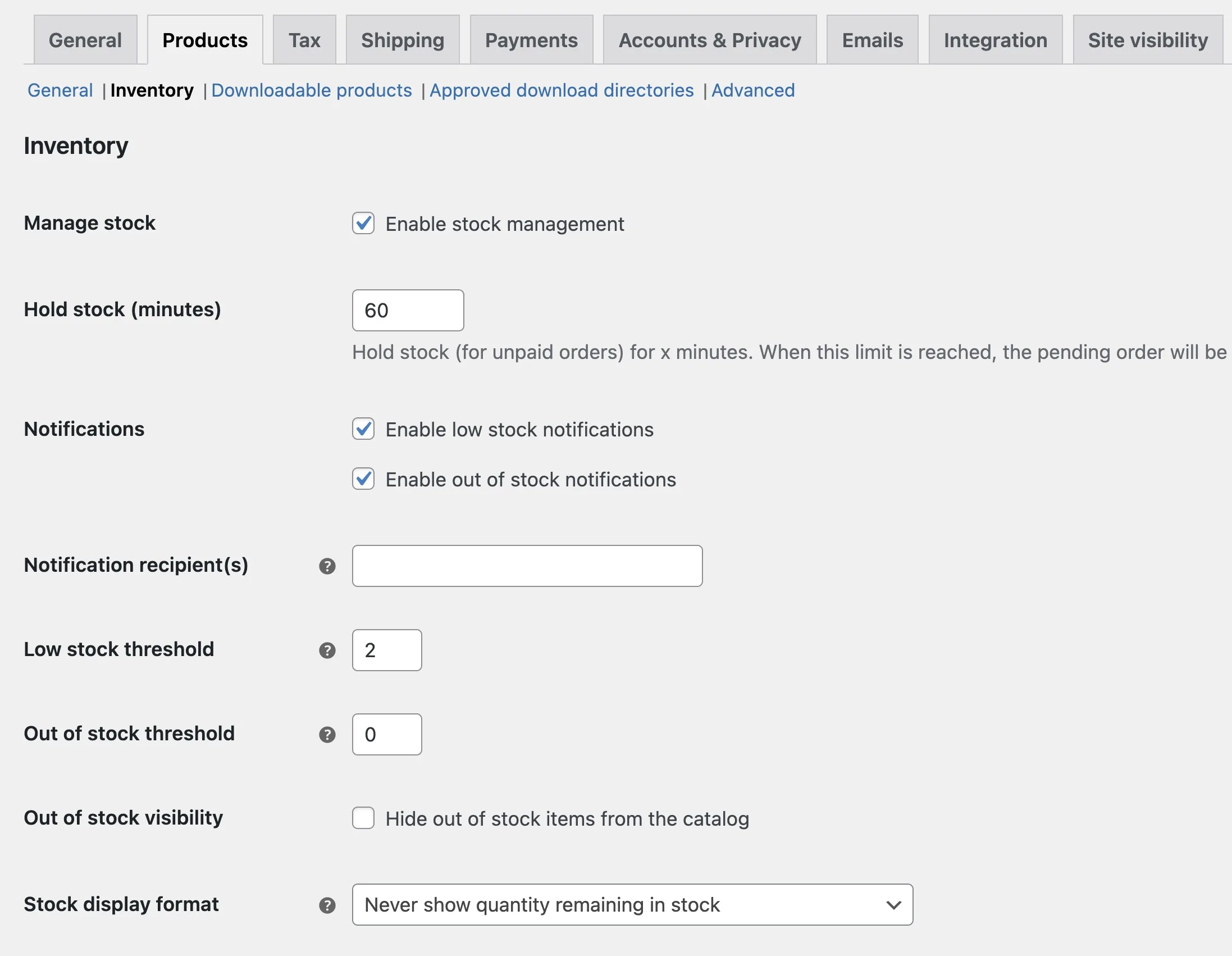The width and height of the screenshot is (1232, 956).
Task: Switch to the Emails tab
Action: tap(872, 40)
